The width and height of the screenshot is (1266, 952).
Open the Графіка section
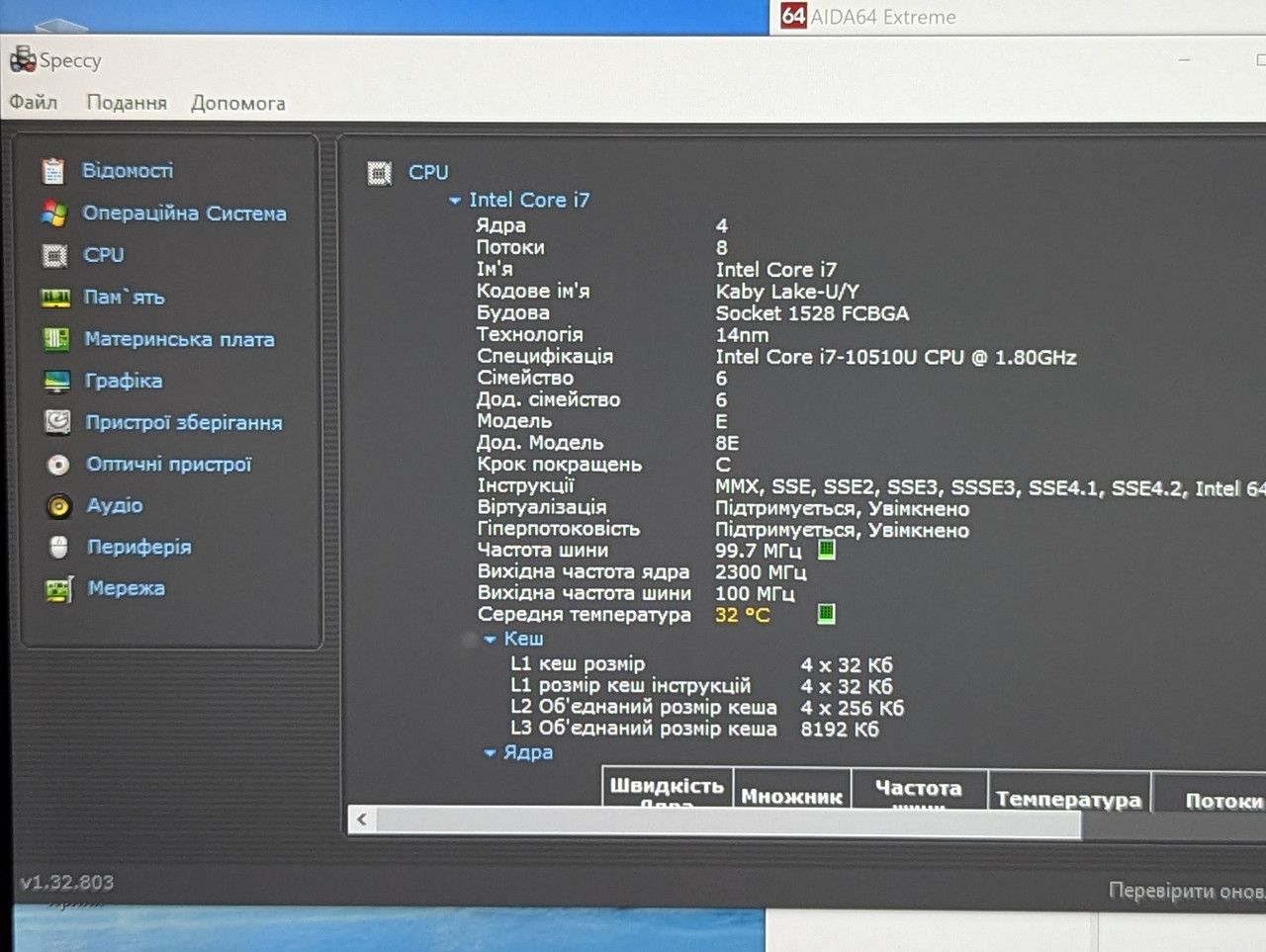coord(124,381)
